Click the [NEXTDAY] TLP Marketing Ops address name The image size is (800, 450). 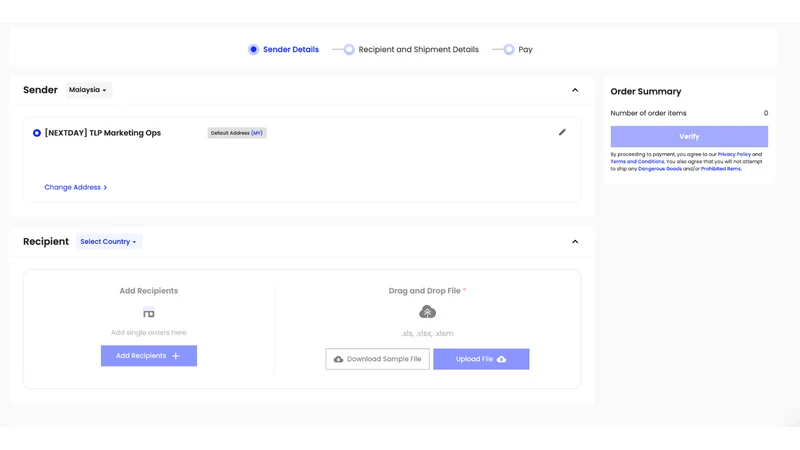pos(103,133)
